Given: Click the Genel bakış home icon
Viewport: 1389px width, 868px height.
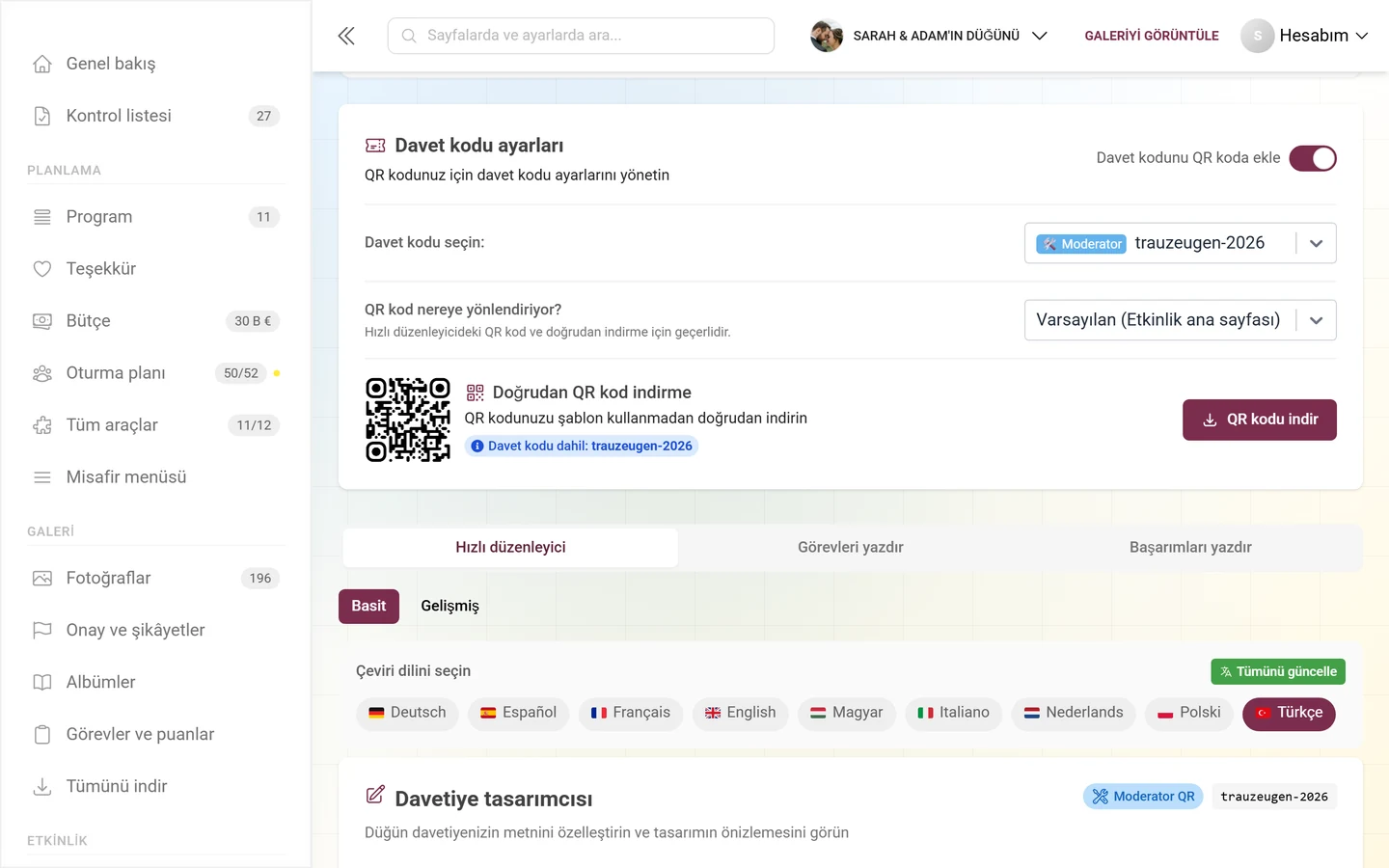Looking at the screenshot, I should (42, 64).
